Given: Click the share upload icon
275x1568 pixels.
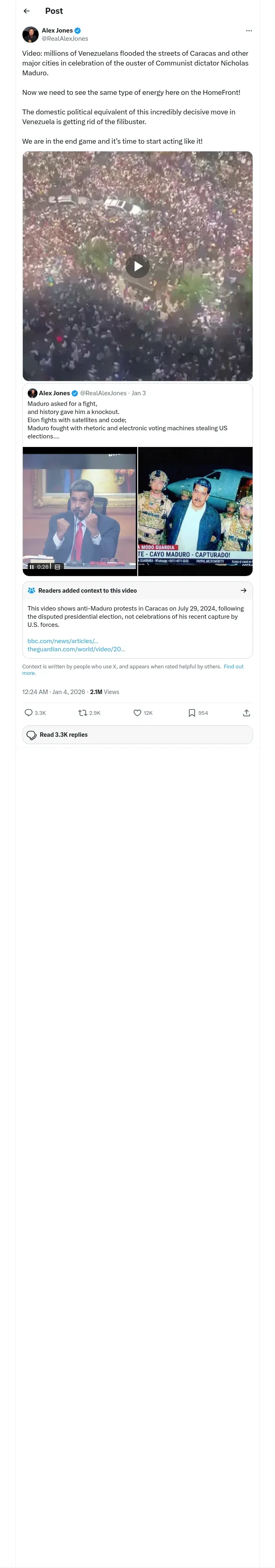Looking at the screenshot, I should [x=246, y=713].
